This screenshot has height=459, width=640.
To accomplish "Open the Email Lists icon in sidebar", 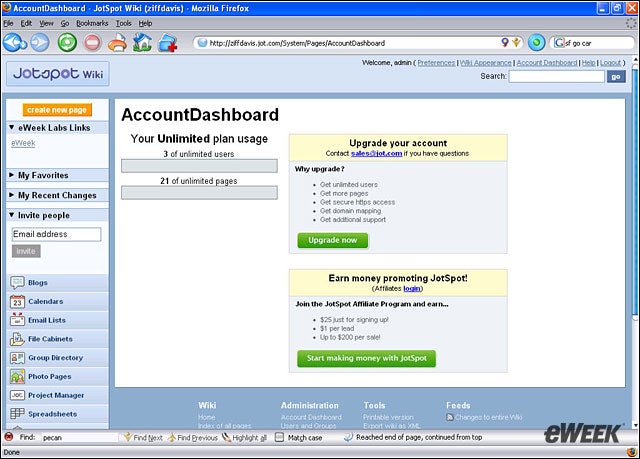I will 17,320.
